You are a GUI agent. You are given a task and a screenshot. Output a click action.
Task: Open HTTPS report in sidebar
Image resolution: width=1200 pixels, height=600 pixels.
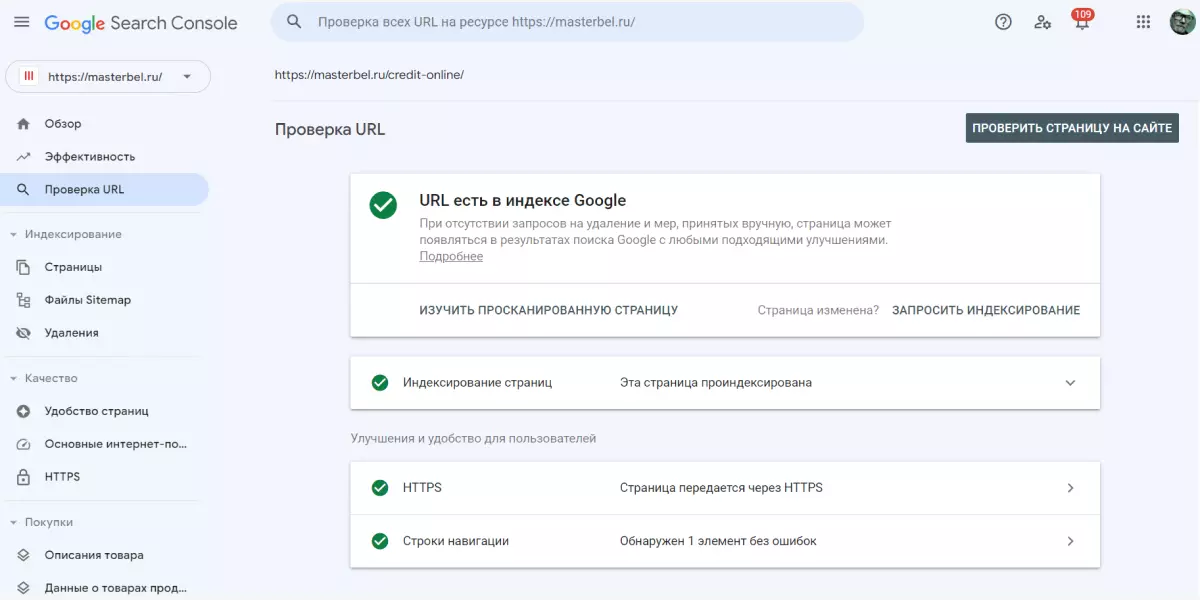[104, 477]
